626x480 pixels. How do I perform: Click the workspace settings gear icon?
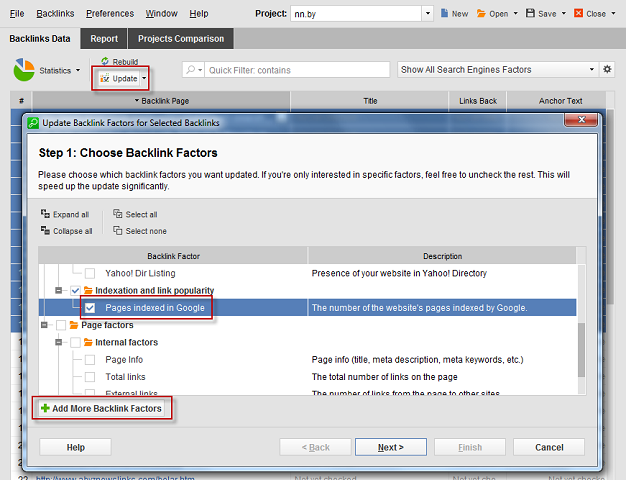(x=607, y=69)
